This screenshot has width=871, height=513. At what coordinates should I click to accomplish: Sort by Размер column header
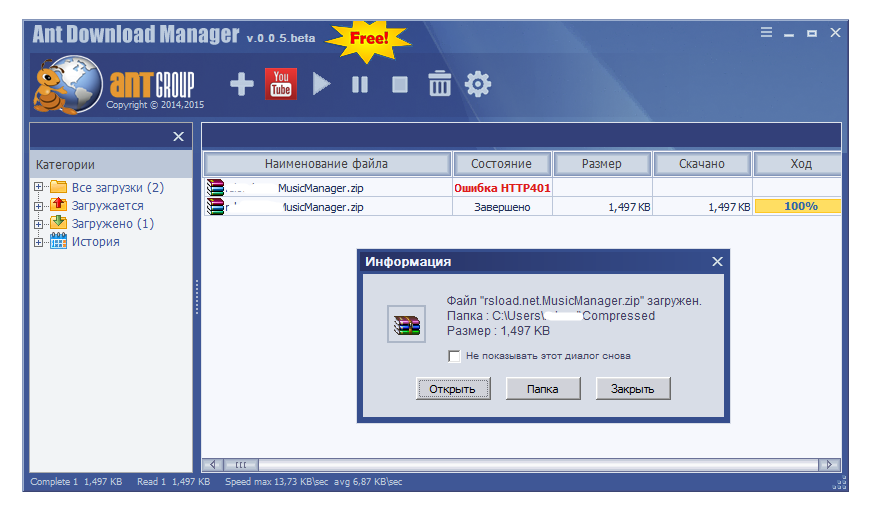(602, 164)
